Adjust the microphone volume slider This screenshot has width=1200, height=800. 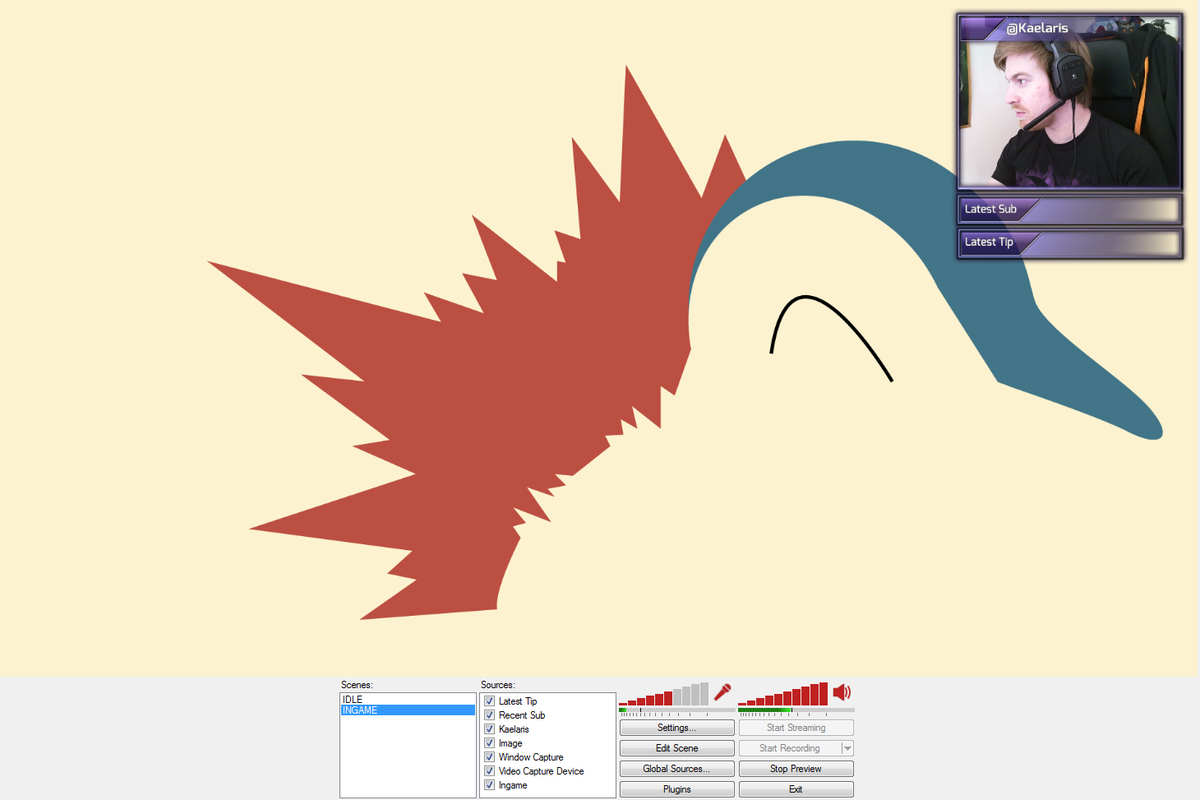click(x=664, y=694)
